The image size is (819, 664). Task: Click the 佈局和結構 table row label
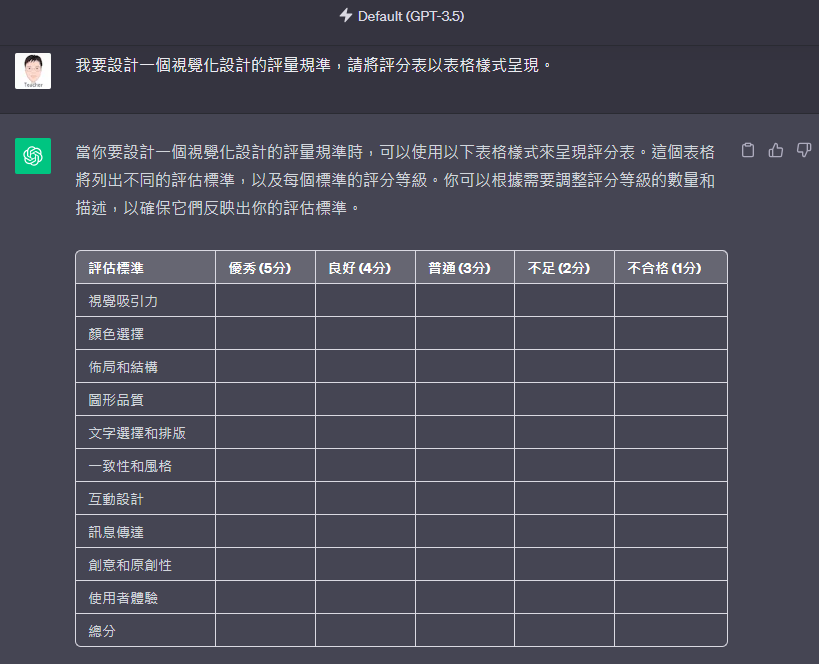click(123, 367)
